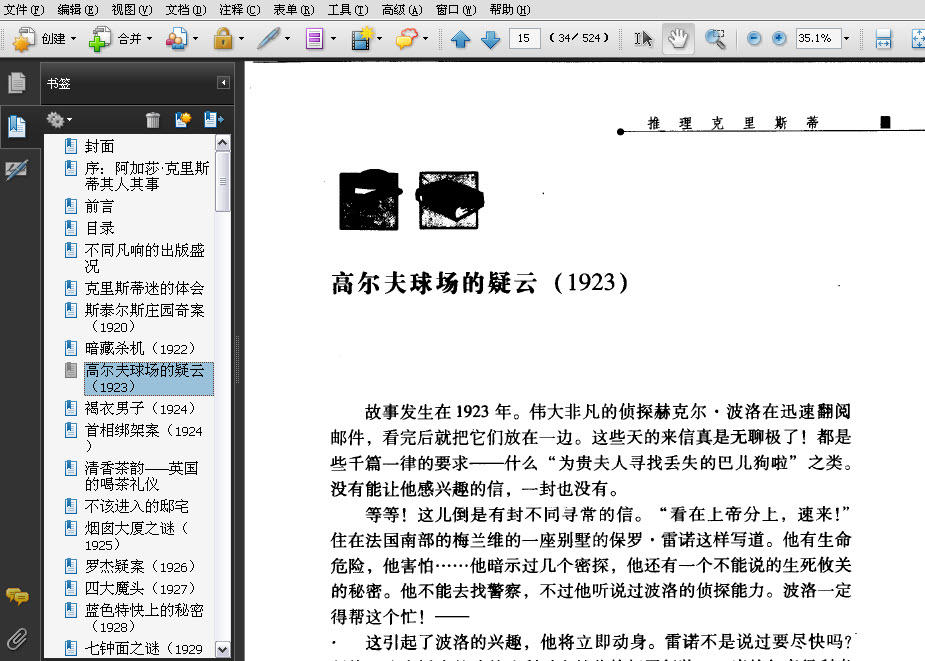Open the 文档 (Document) menu

[186, 9]
